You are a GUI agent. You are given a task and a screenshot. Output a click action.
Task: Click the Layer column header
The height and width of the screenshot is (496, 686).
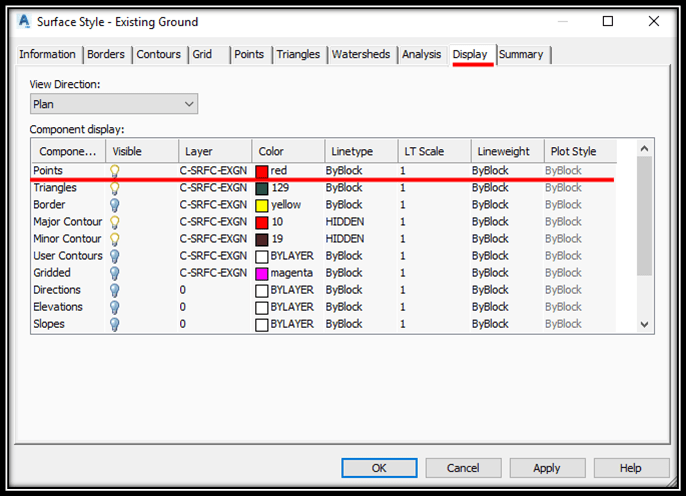tap(215, 151)
